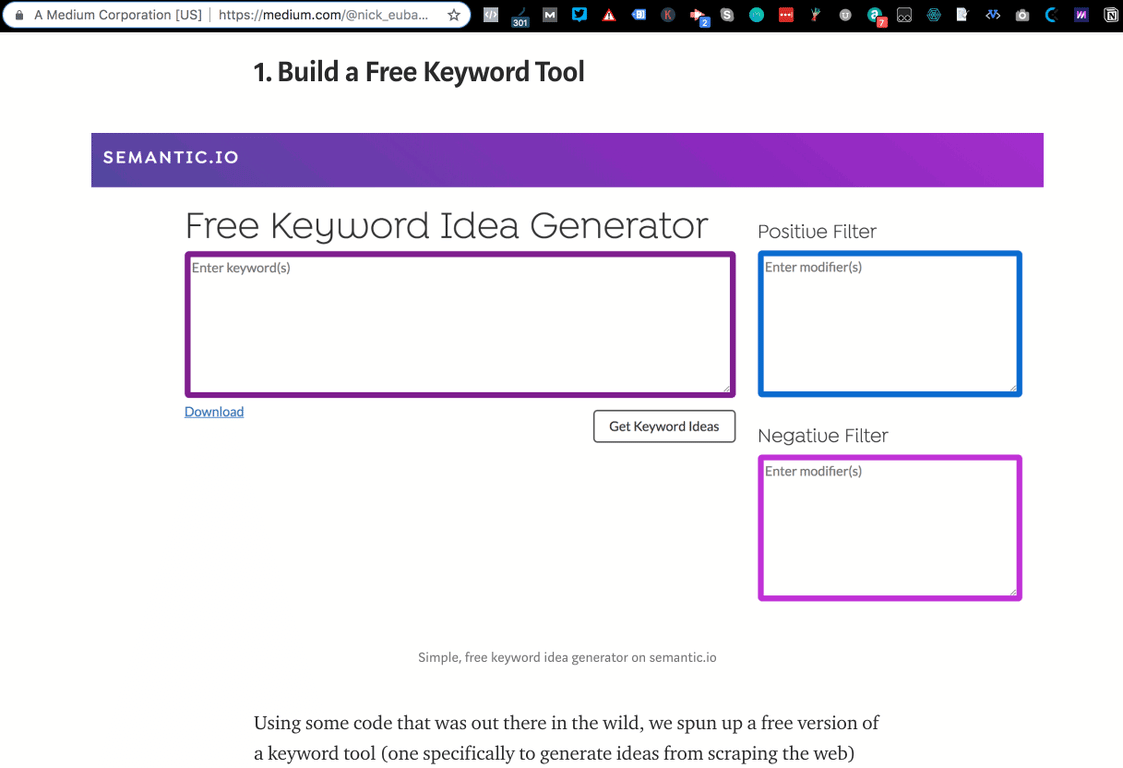Click the red K circle extension

click(x=667, y=15)
